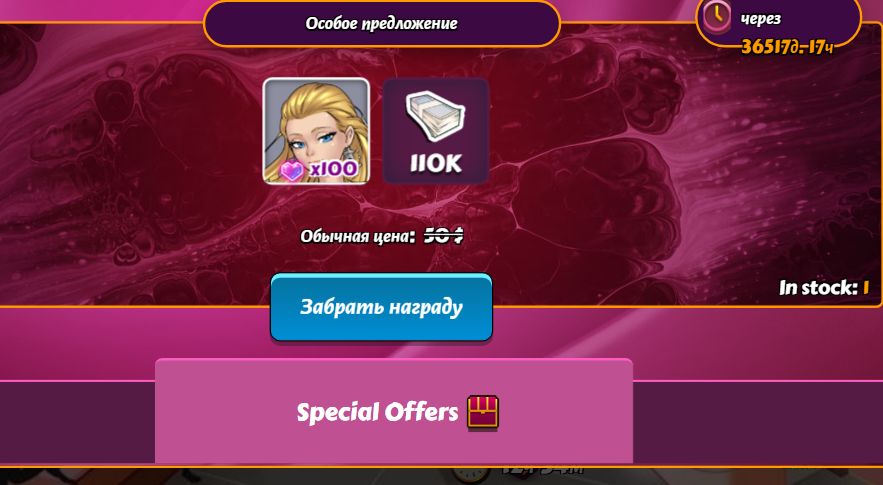Click the cash stack icon
The image size is (883, 485).
point(435,116)
